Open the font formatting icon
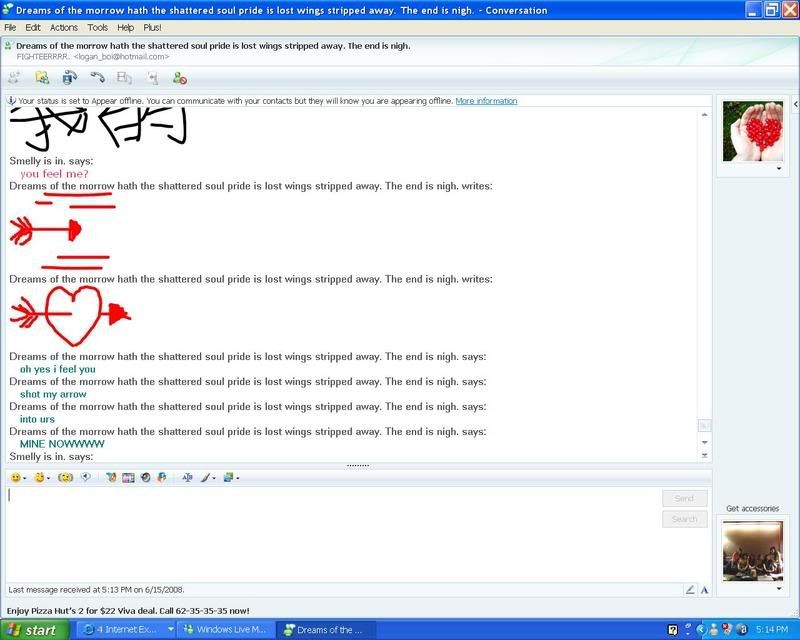The height and width of the screenshot is (640, 800). [187, 478]
